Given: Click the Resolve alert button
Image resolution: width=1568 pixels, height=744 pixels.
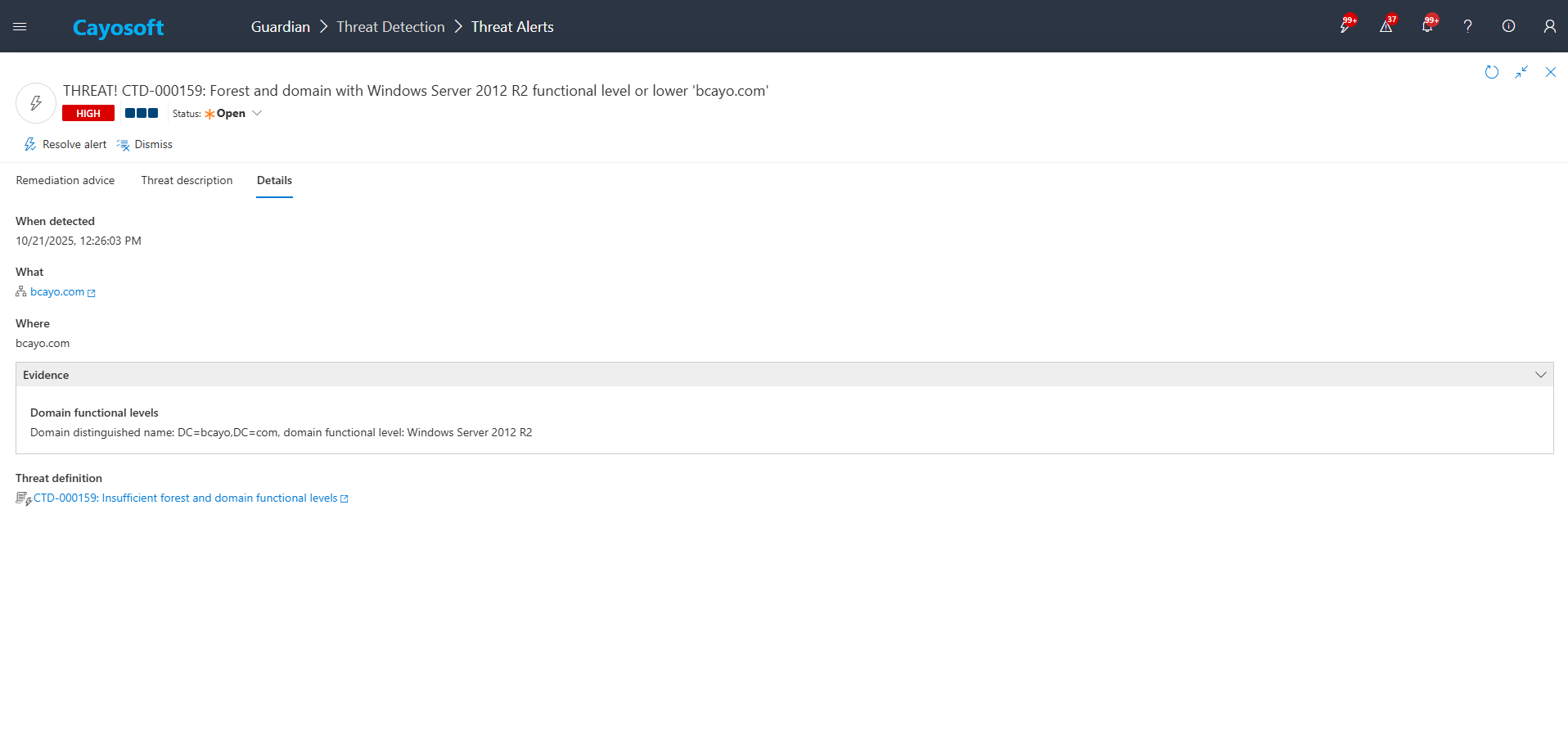Looking at the screenshot, I should [x=65, y=145].
